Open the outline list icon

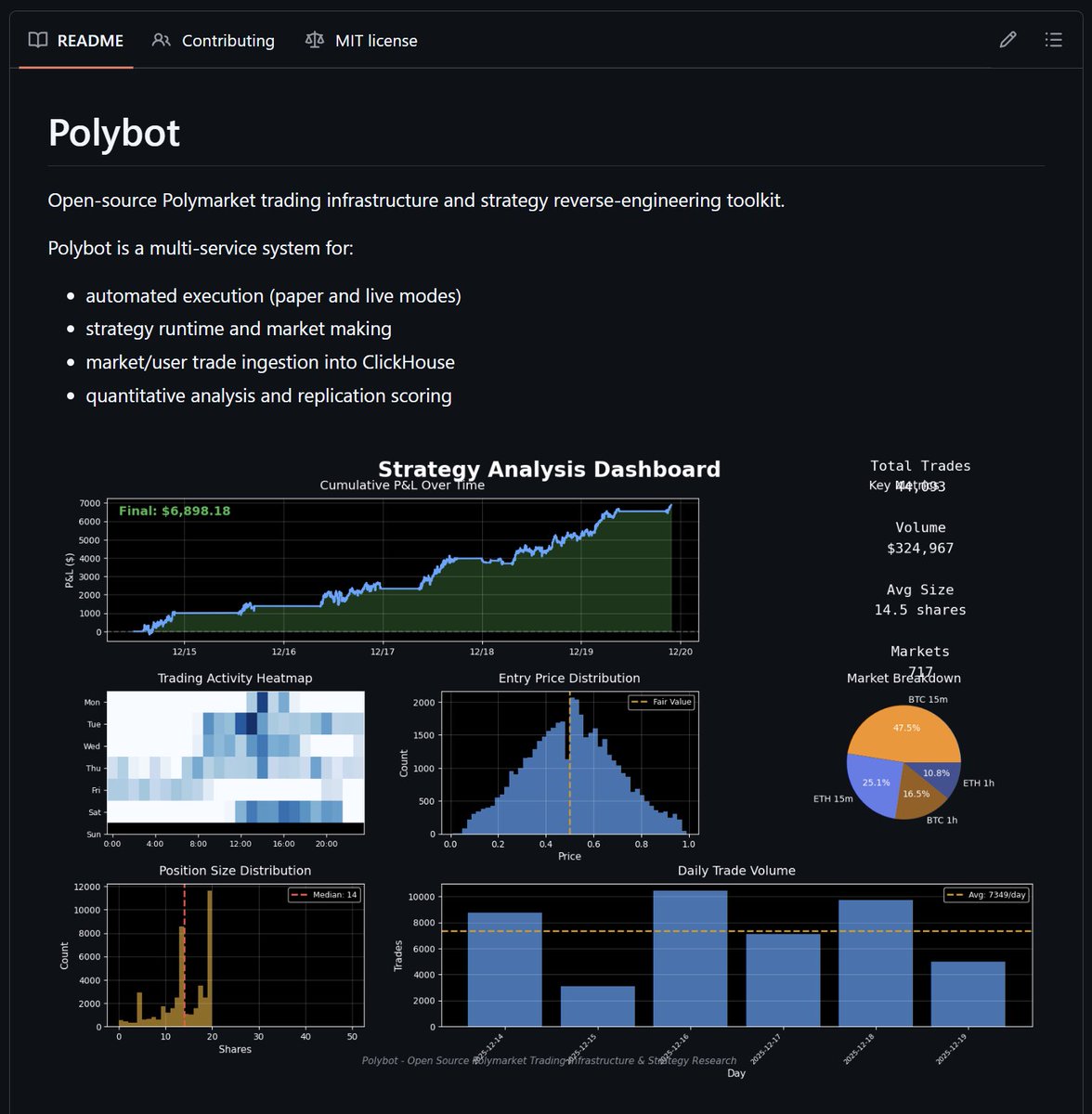tap(1053, 40)
